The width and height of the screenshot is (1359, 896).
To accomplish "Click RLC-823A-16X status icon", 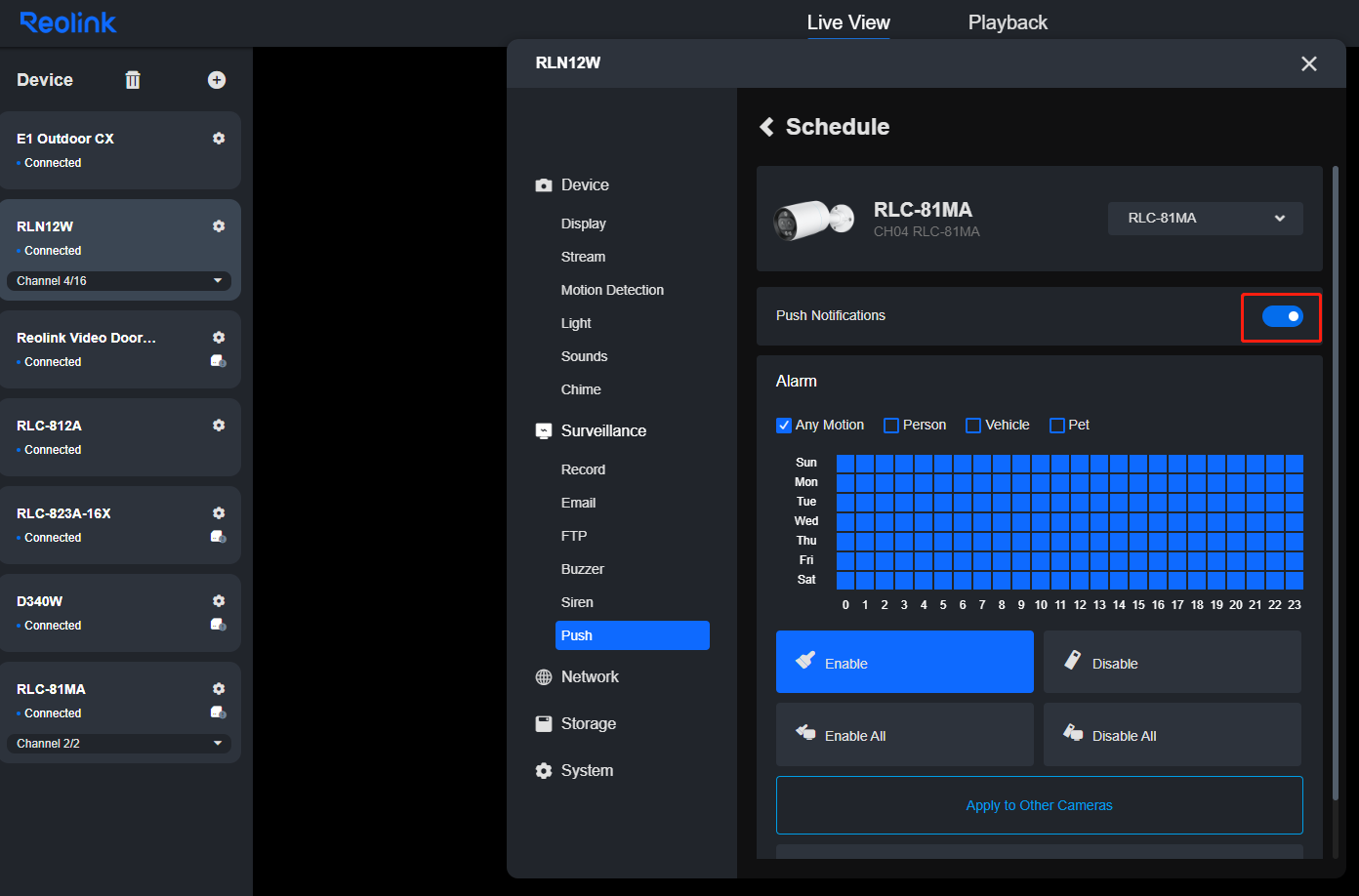I will (x=219, y=537).
